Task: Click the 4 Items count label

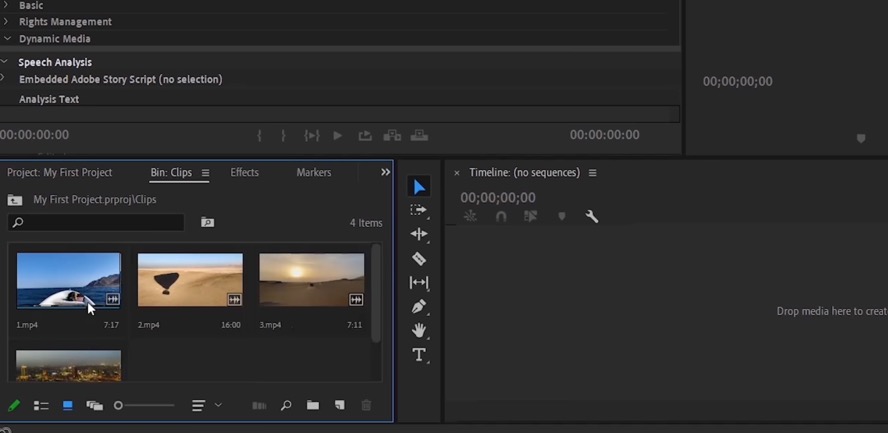Action: click(366, 223)
